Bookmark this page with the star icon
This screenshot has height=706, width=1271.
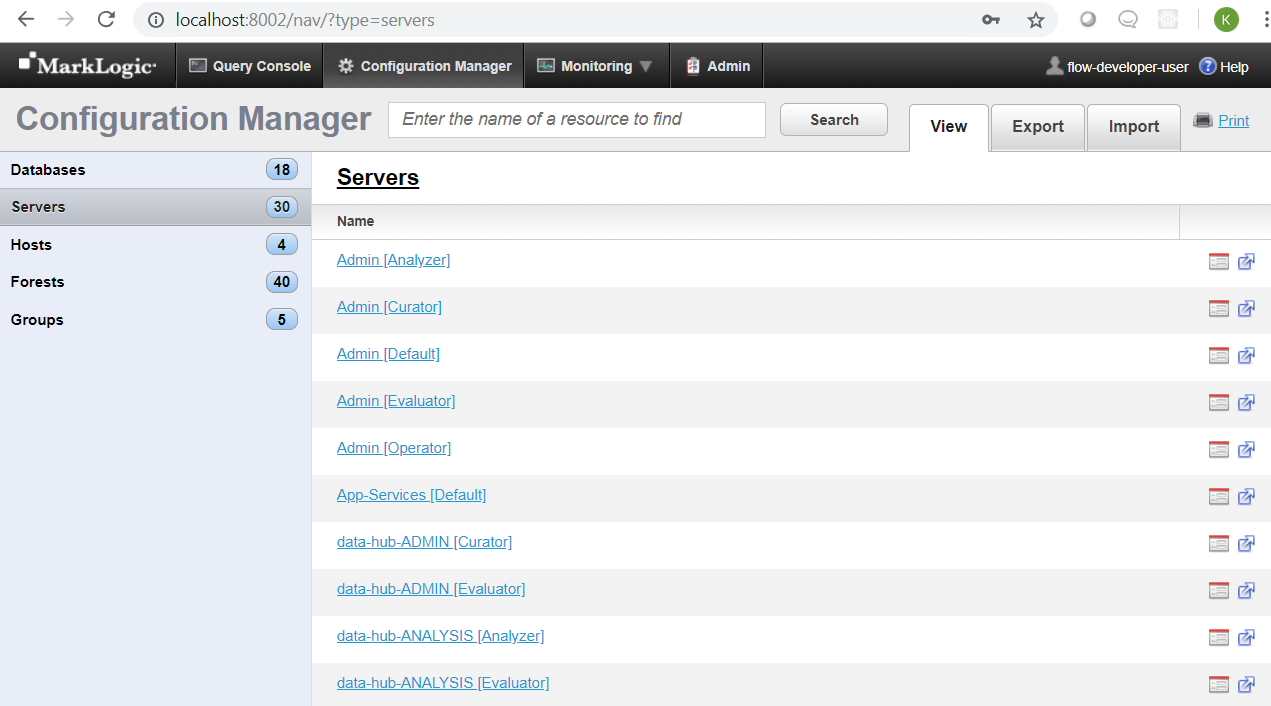(x=1035, y=20)
